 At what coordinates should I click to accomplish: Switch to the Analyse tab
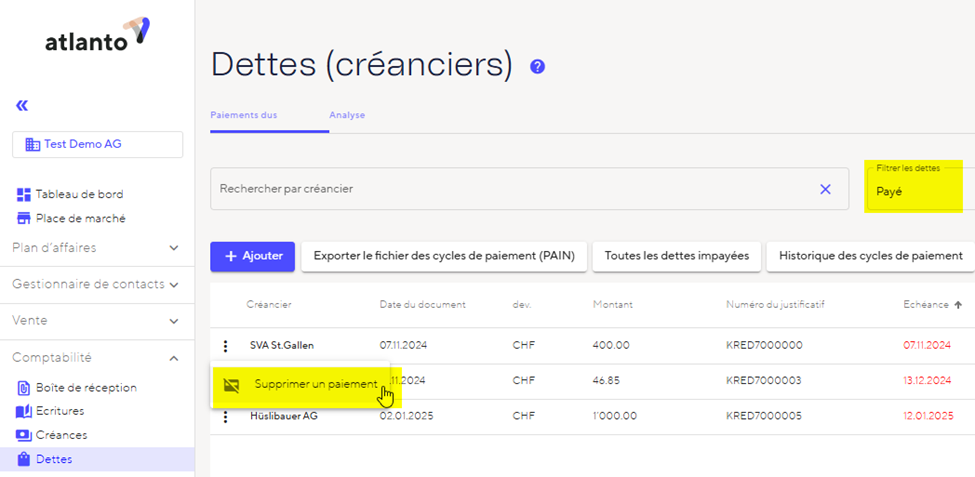[347, 115]
